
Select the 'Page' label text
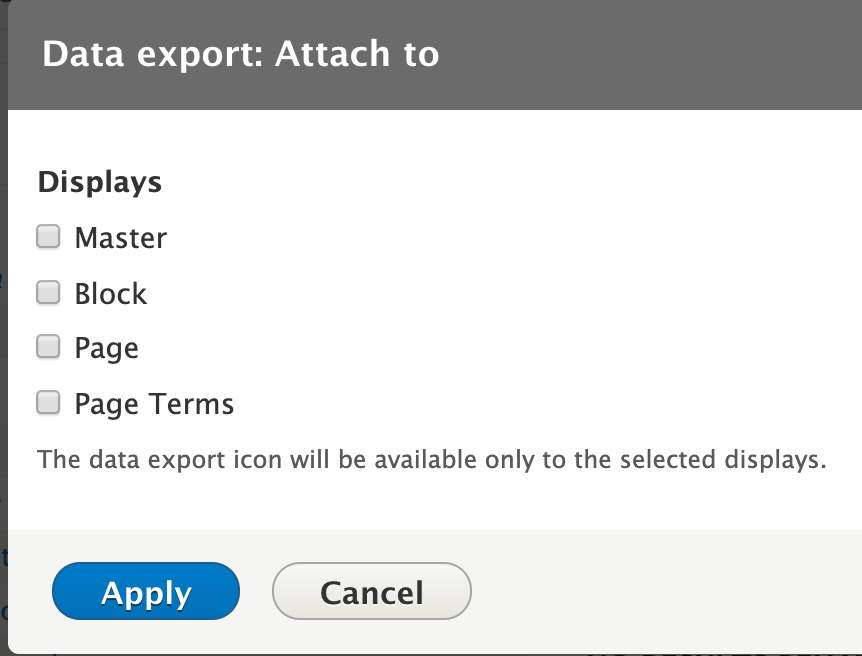pyautogui.click(x=107, y=349)
